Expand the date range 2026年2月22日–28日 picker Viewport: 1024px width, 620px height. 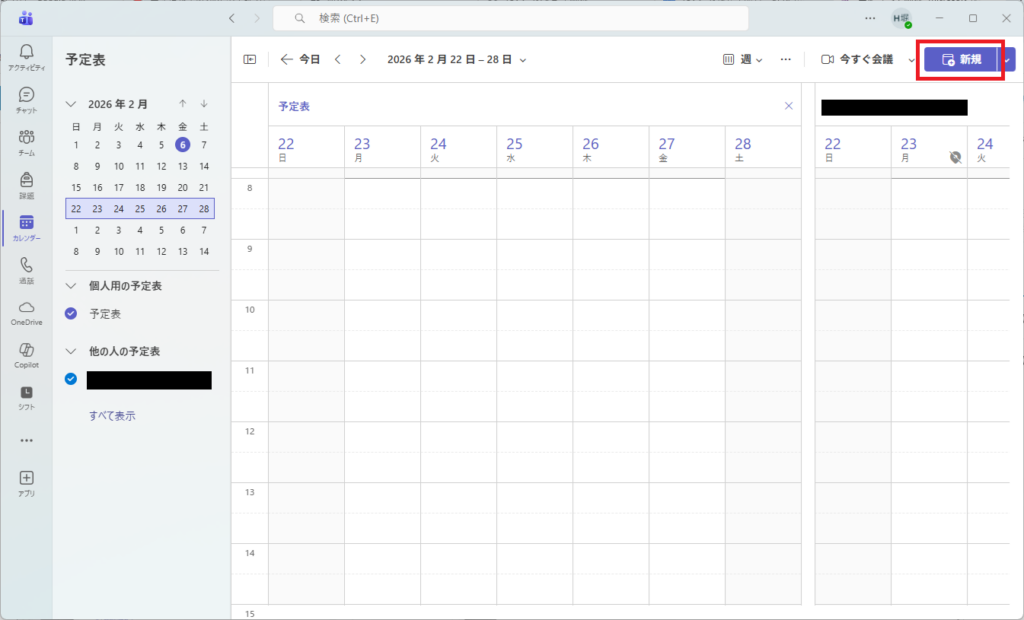[457, 60]
